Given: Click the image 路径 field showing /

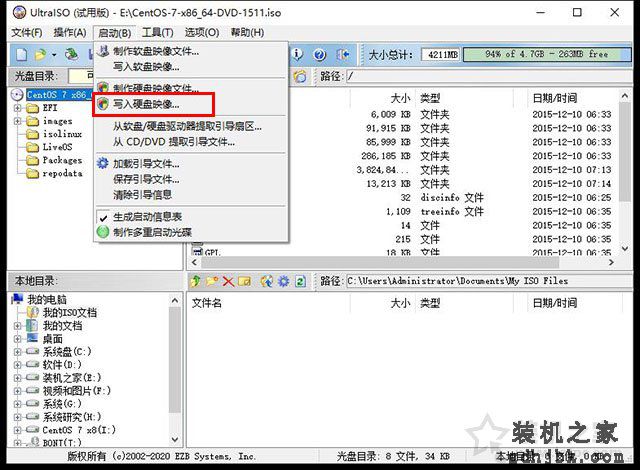Looking at the screenshot, I should 489,76.
